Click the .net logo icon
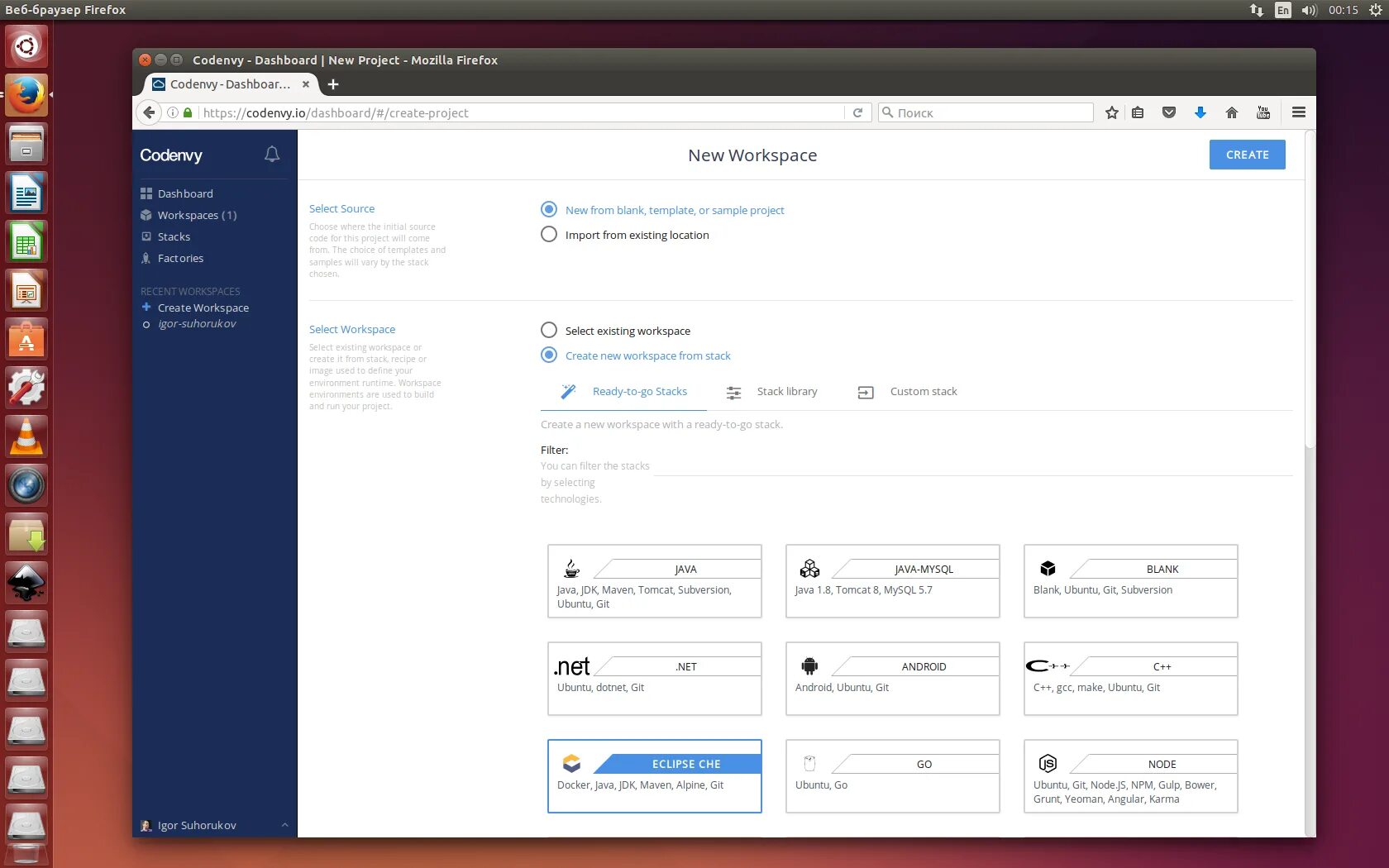Screen dimensions: 1389x868 pos(572,666)
